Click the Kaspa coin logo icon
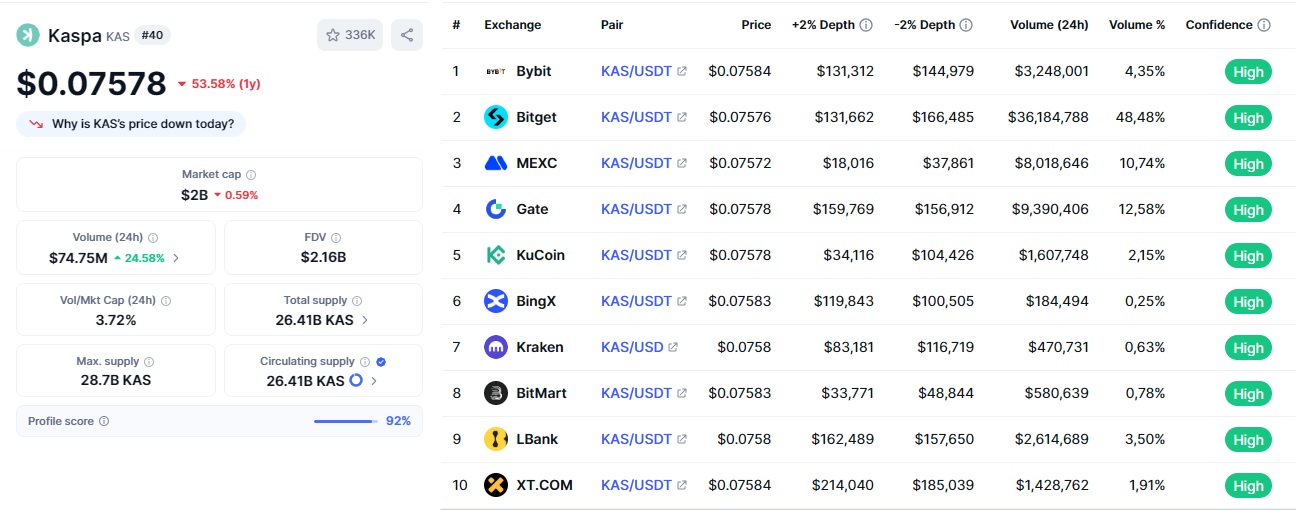The image size is (1303, 516). [28, 36]
